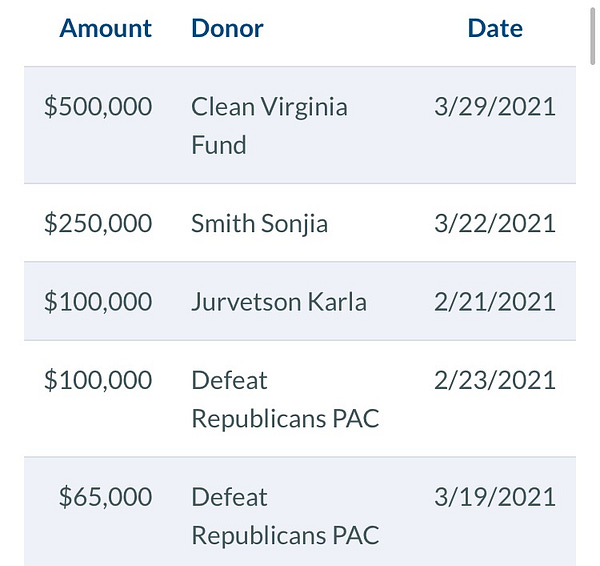Select the $65,000 amount cell
The width and height of the screenshot is (600, 566).
point(106,497)
